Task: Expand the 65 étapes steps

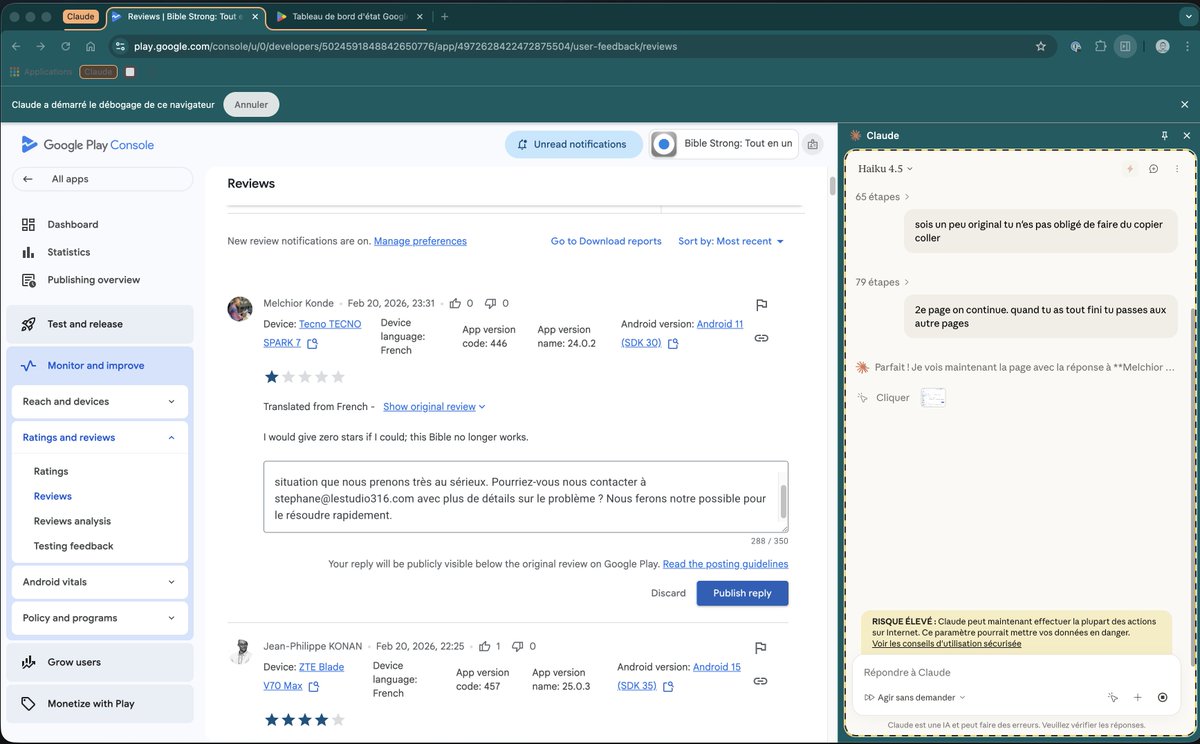Action: coord(882,197)
